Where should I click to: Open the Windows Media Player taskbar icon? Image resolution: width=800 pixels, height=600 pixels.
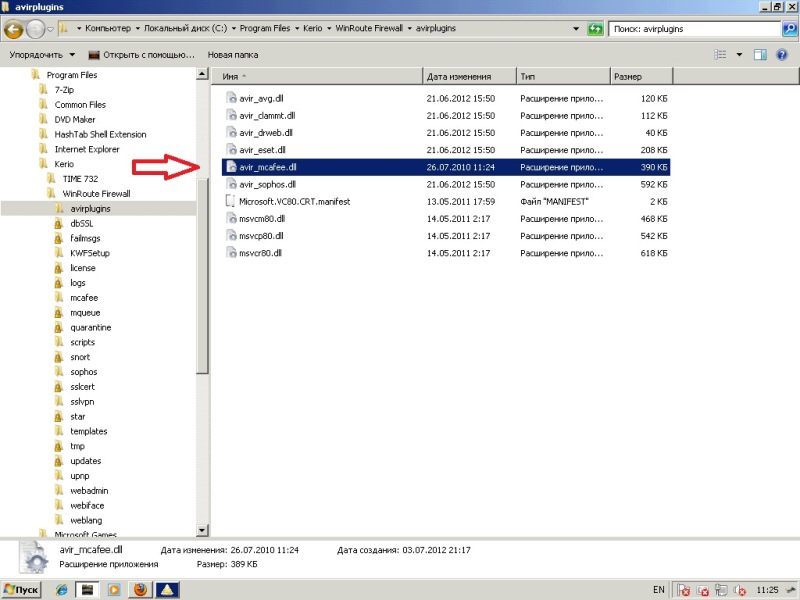click(x=114, y=589)
